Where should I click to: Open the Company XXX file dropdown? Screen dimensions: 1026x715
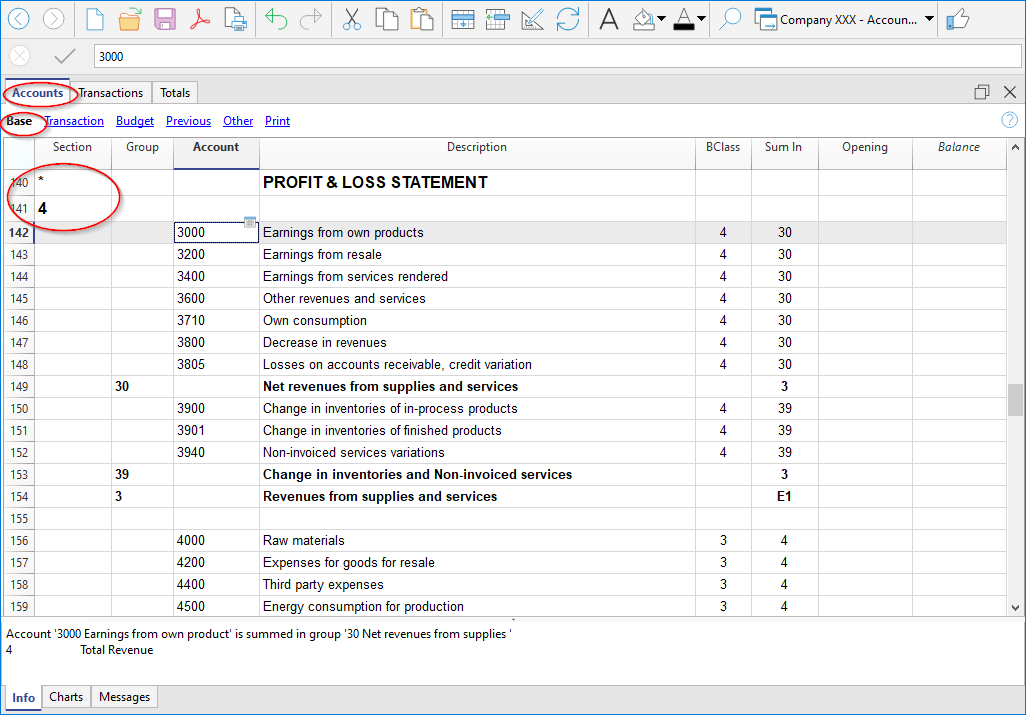[929, 19]
